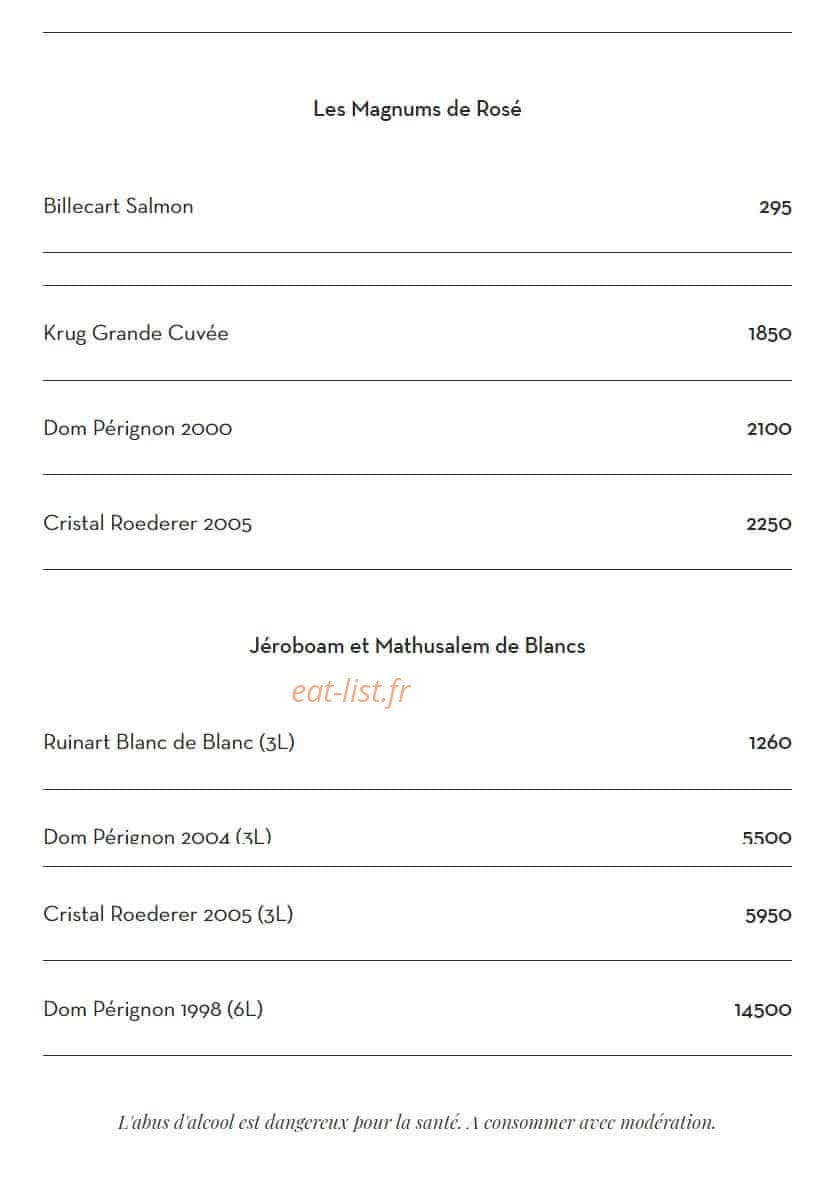Image resolution: width=826 pixels, height=1187 pixels.
Task: Click the 1850 price
Action: click(x=770, y=334)
